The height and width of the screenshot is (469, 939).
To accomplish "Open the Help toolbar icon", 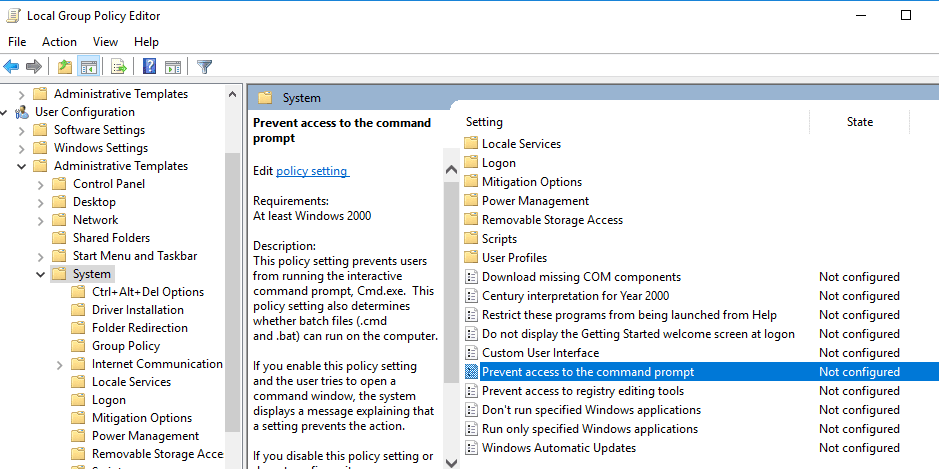I will click(150, 66).
